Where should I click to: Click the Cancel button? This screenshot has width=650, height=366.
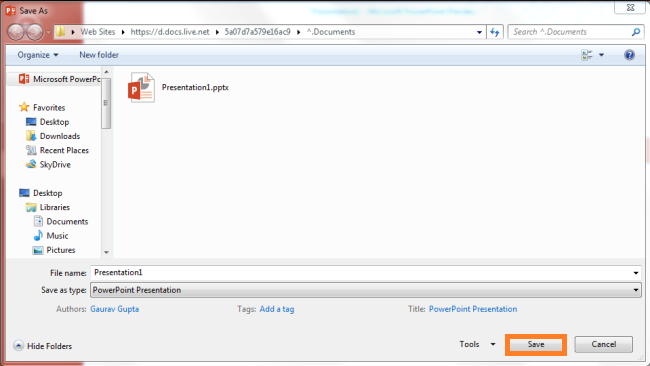click(604, 344)
